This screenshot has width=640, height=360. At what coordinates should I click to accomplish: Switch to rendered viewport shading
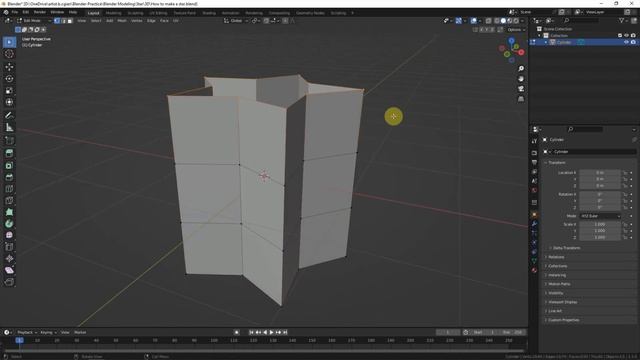point(516,20)
